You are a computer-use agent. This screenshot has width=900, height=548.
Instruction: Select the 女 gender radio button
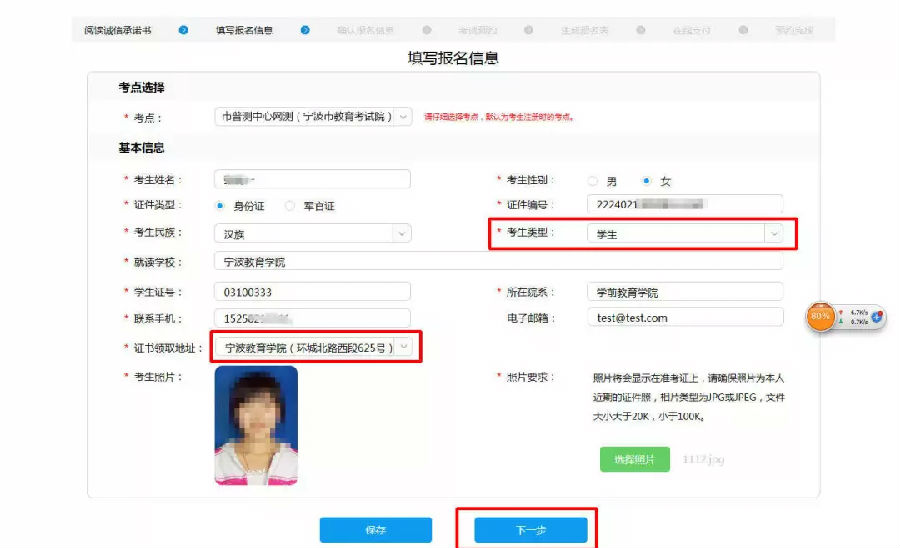(x=647, y=181)
